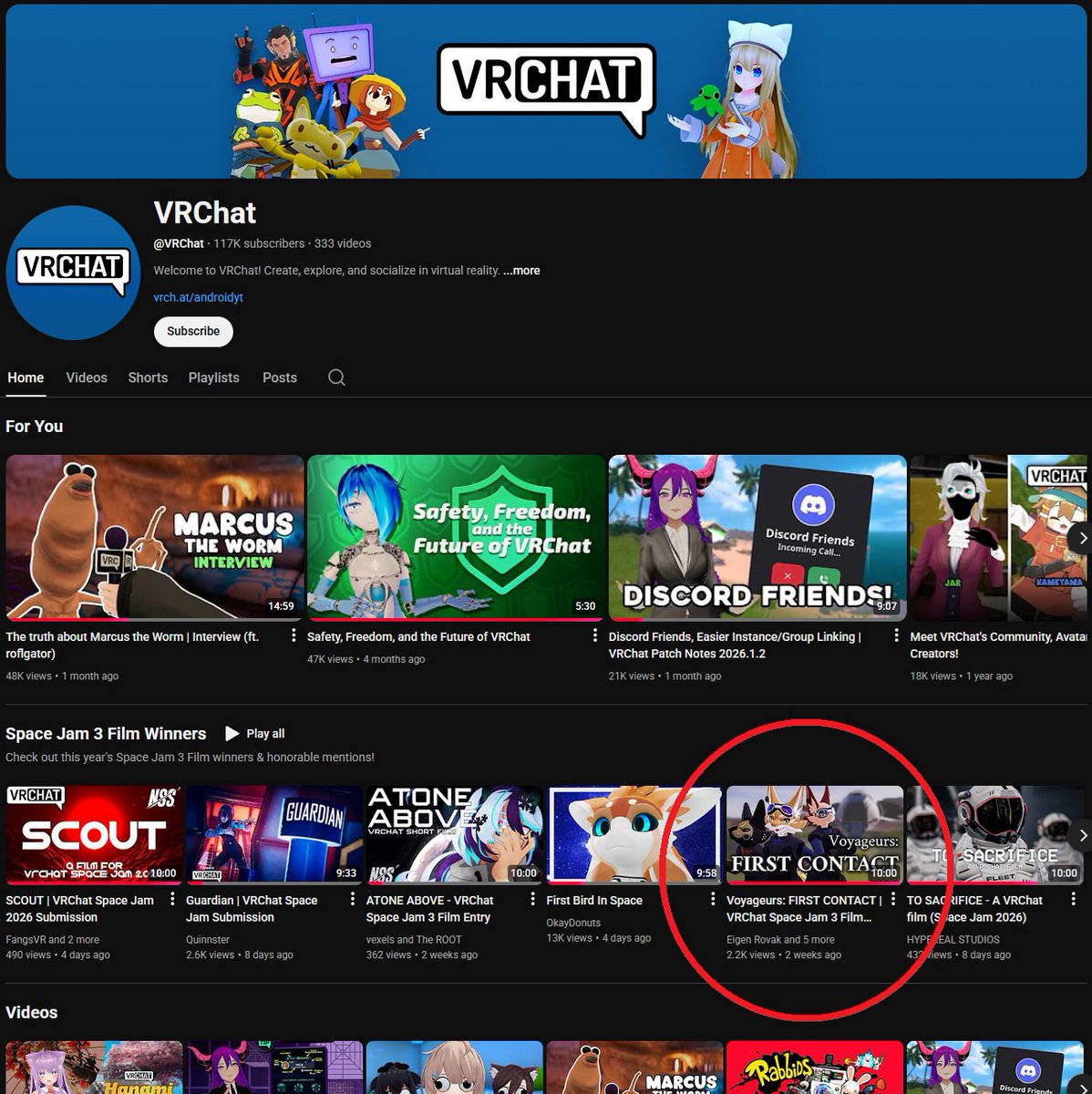Click the 'For You' section heading

(x=34, y=426)
